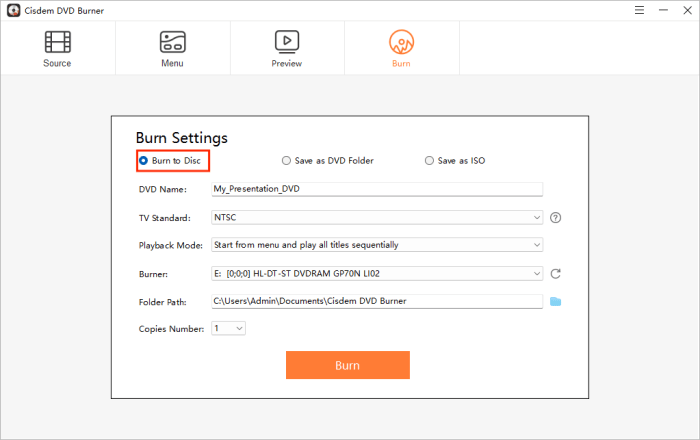The height and width of the screenshot is (440, 700).
Task: Click the DVD Name text field
Action: click(x=376, y=188)
